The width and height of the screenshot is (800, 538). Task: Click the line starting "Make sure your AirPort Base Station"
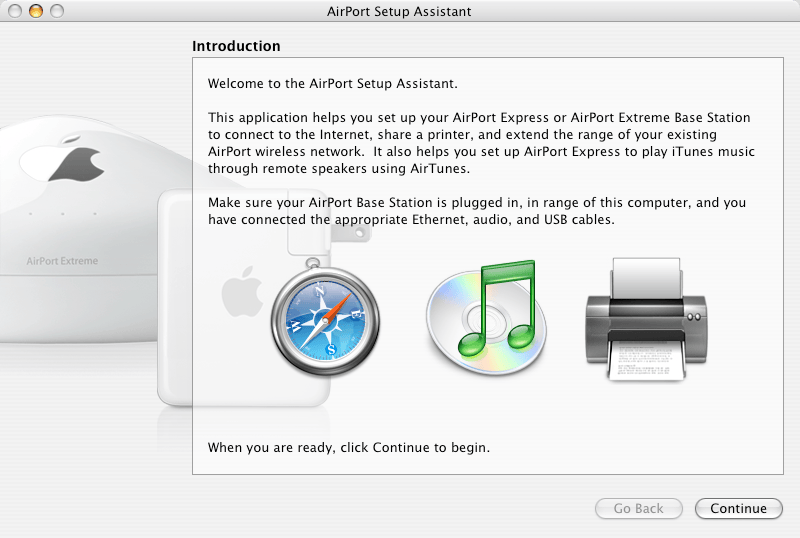point(477,203)
